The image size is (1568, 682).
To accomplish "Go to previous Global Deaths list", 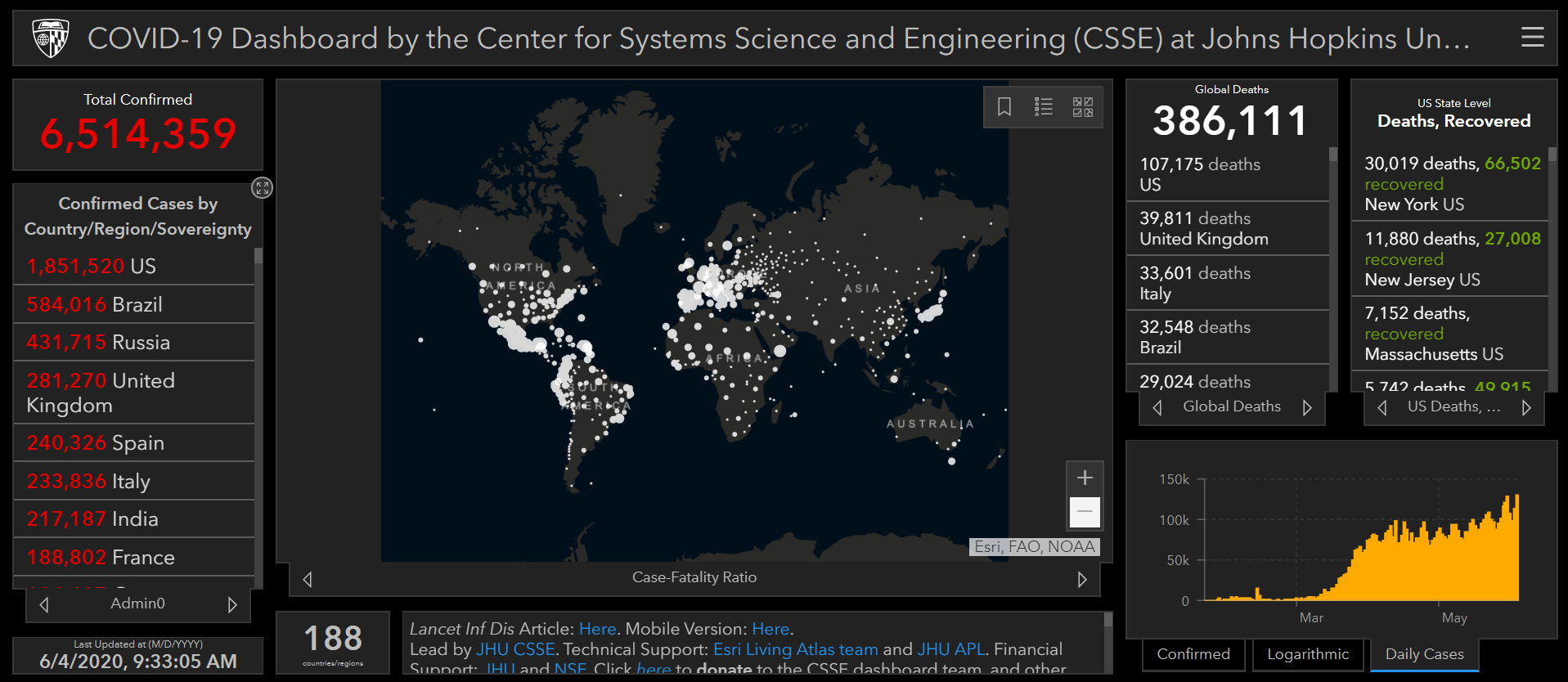I will click(1157, 407).
